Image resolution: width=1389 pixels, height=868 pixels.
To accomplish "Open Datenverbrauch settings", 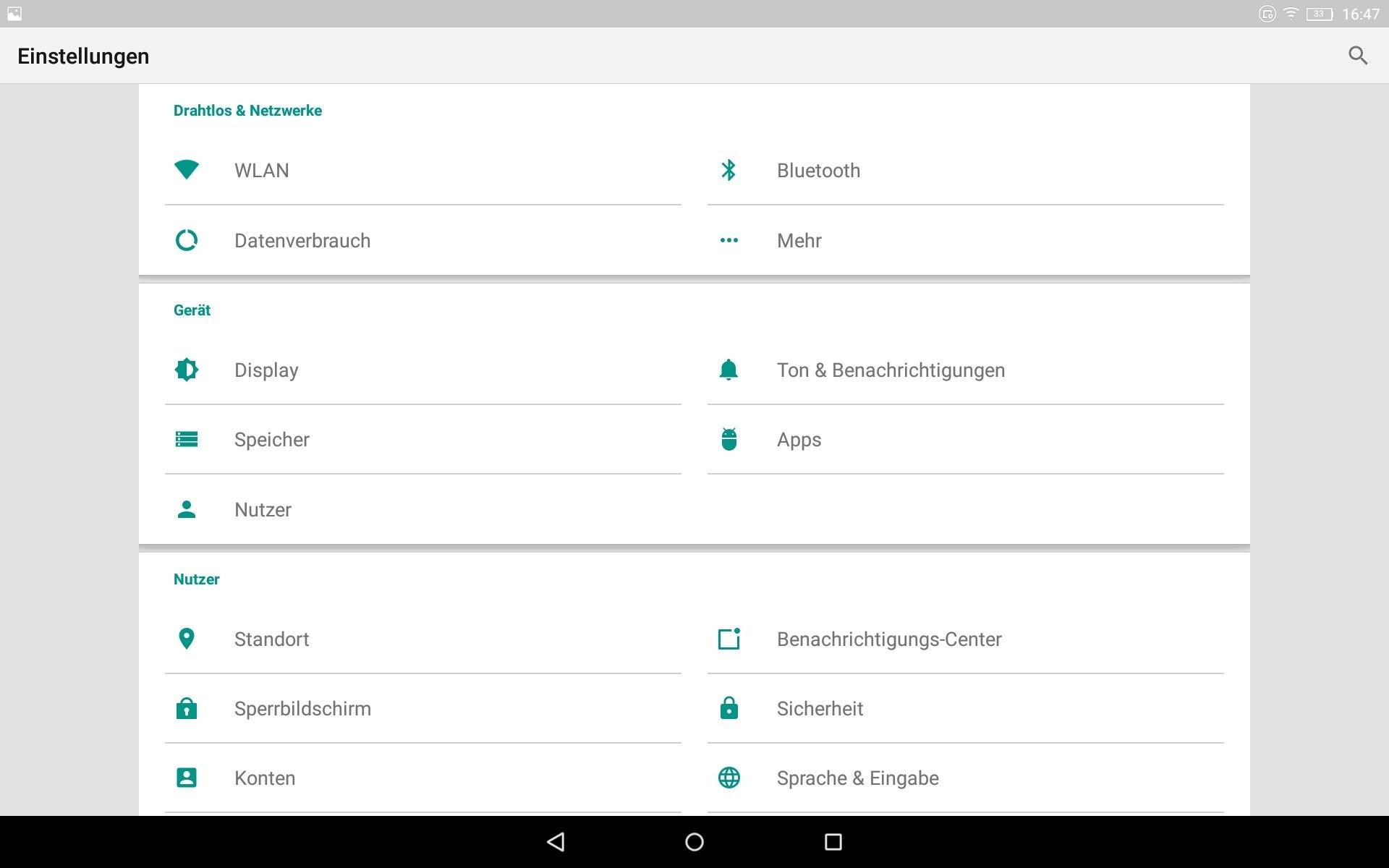I will tap(423, 240).
